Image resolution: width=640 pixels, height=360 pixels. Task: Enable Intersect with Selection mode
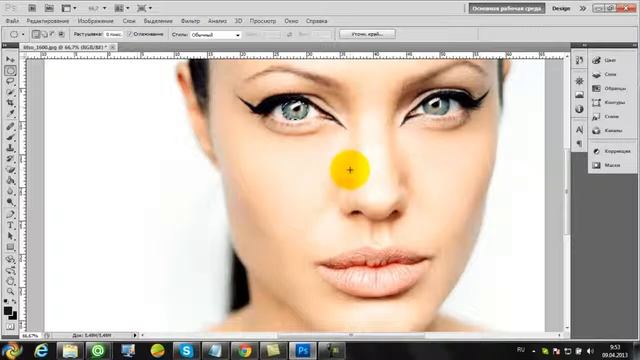point(61,34)
